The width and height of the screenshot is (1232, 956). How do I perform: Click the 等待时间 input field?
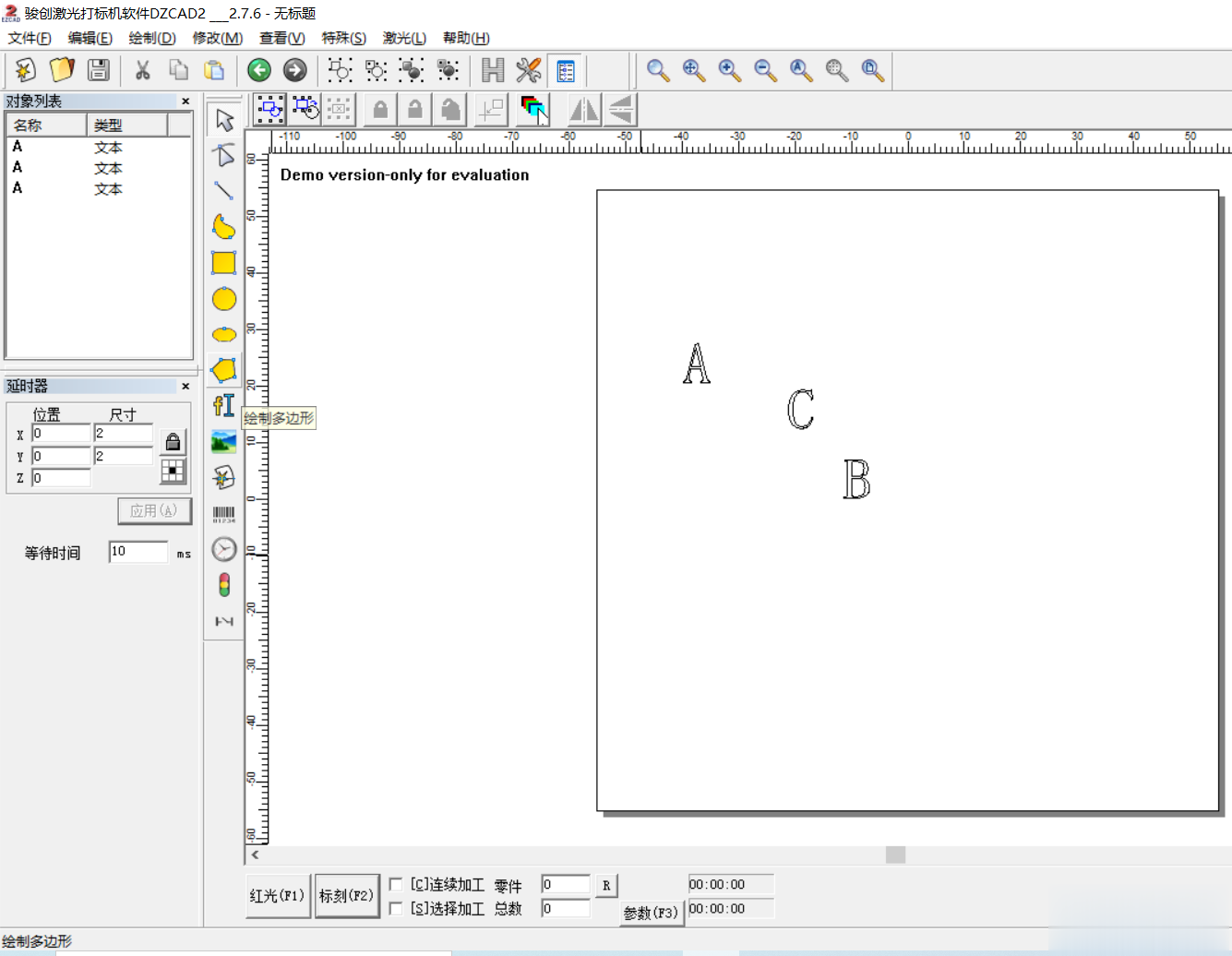pos(138,552)
